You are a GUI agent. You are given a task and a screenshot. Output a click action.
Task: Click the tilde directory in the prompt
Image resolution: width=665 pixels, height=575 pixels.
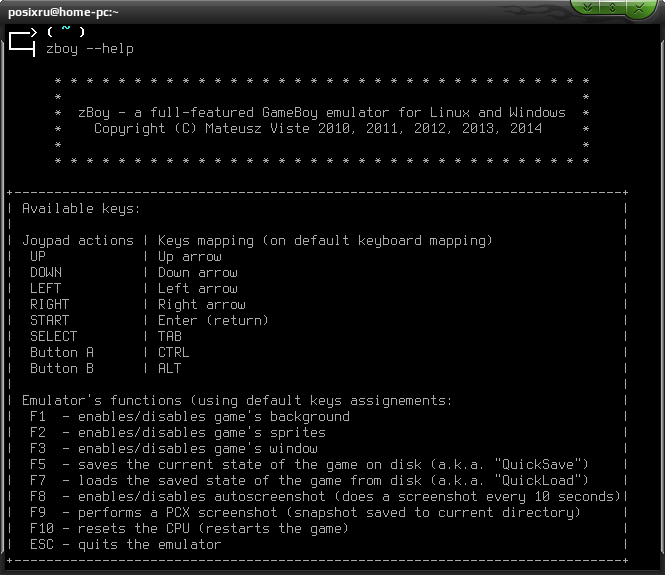point(66,29)
